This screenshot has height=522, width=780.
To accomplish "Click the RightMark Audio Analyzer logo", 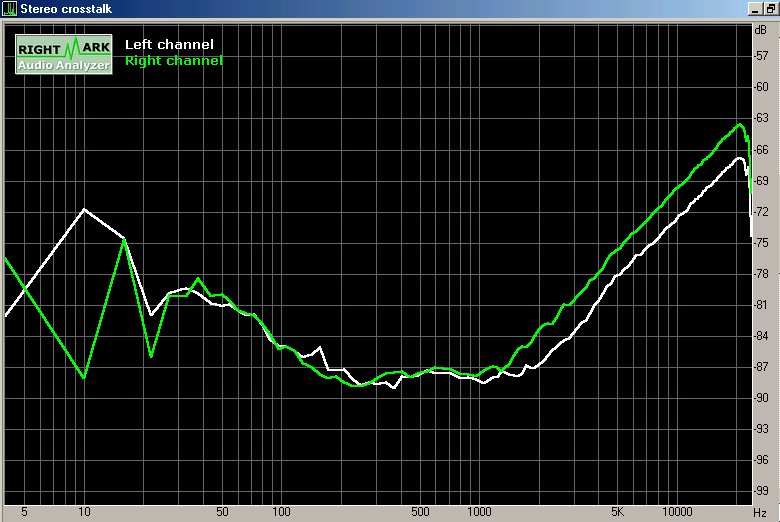I will pyautogui.click(x=64, y=54).
